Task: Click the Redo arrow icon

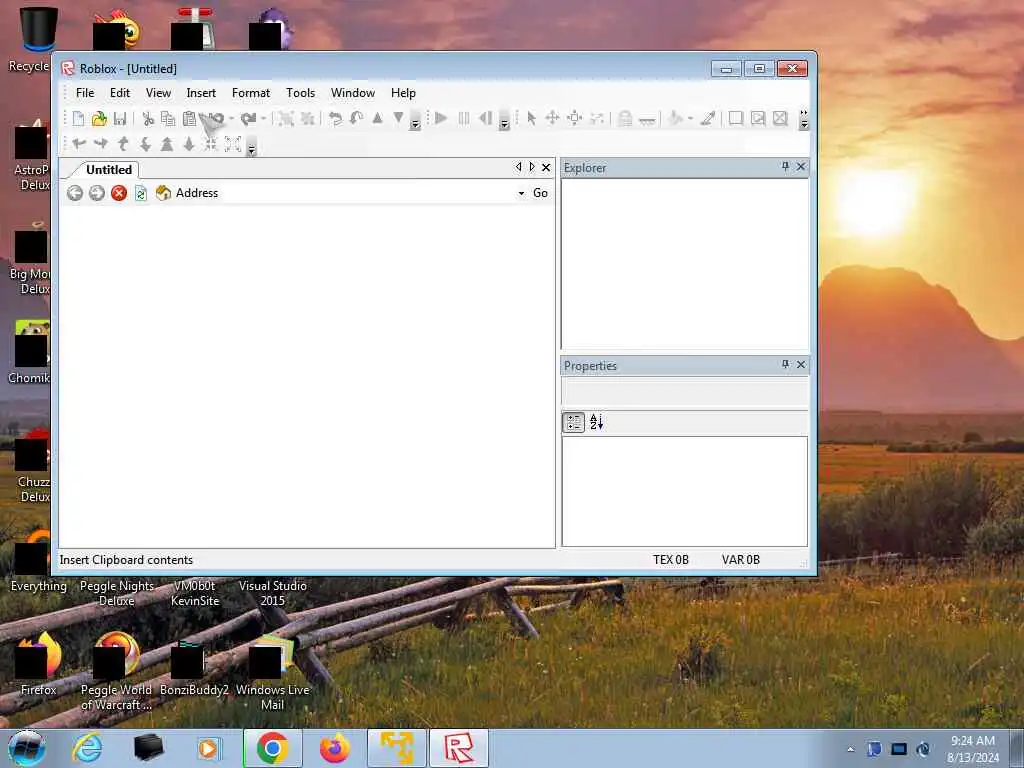Action: pos(248,118)
